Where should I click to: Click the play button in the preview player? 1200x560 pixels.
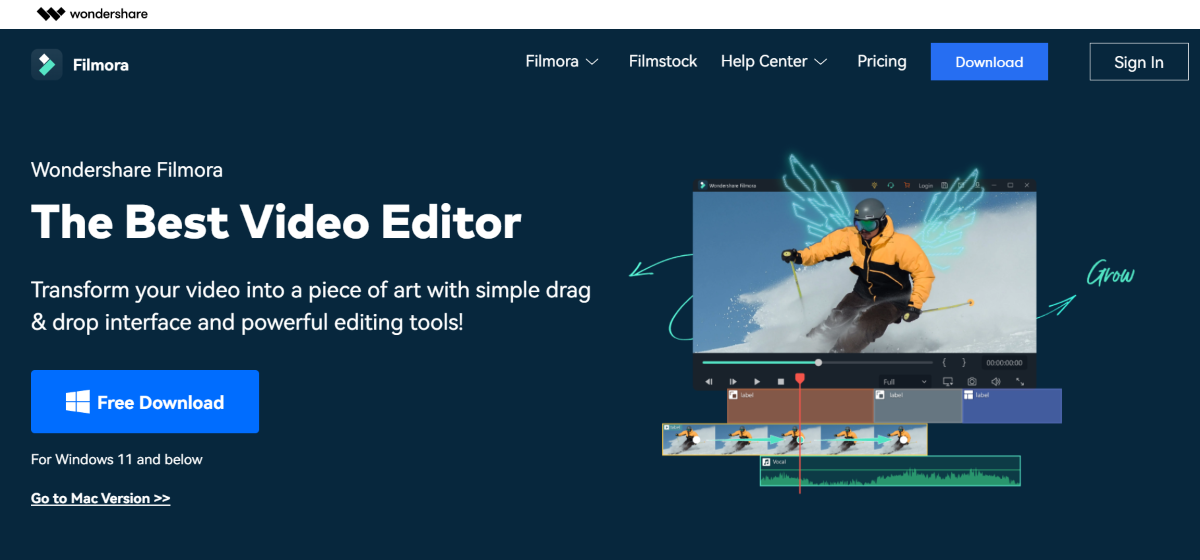point(757,381)
